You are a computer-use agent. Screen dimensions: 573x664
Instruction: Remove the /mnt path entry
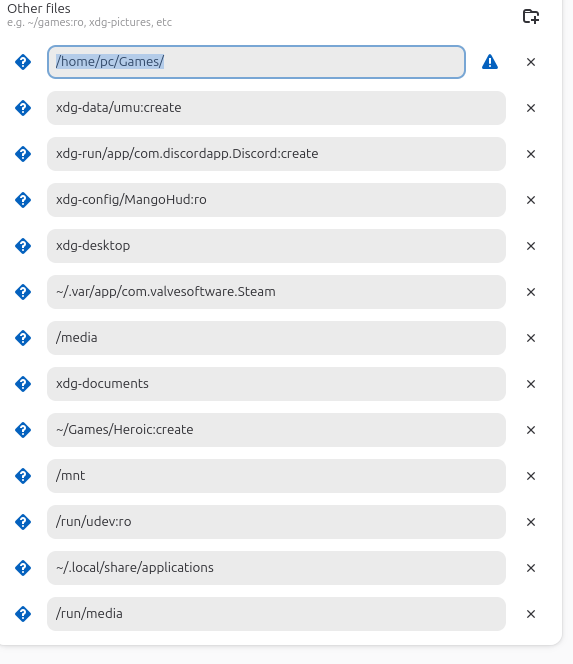(531, 476)
